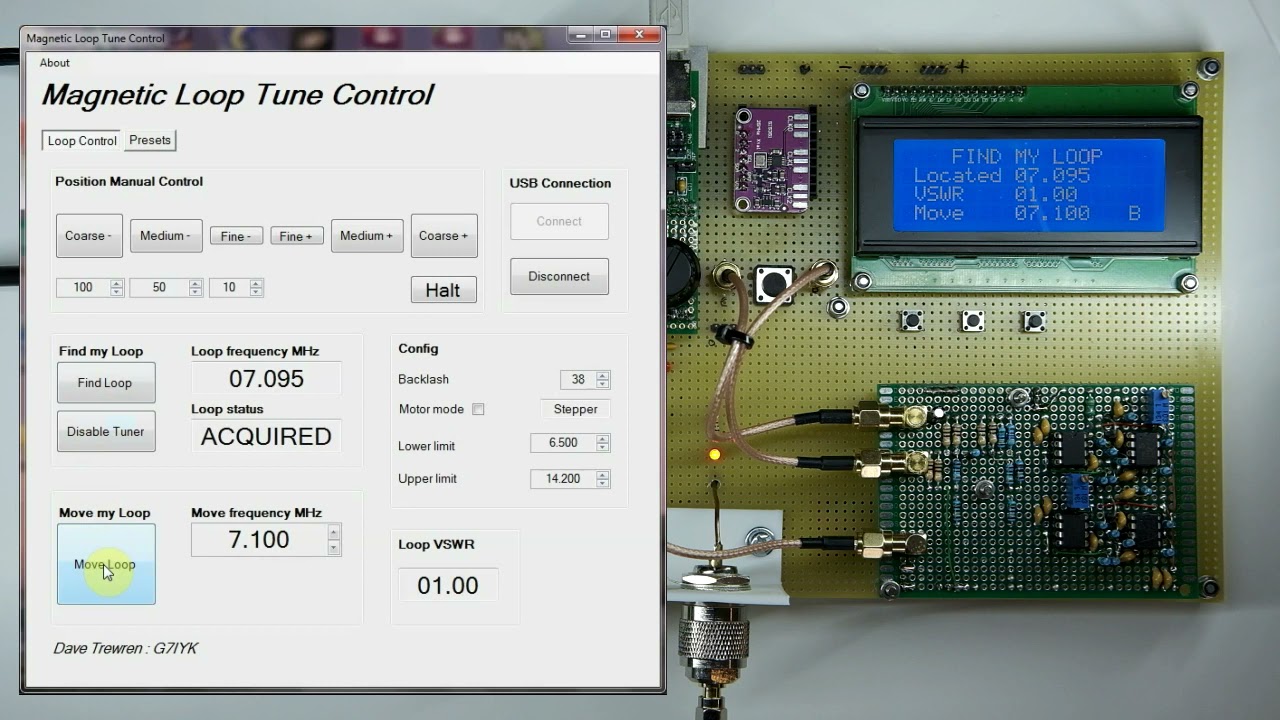Image resolution: width=1280 pixels, height=720 pixels.
Task: Click the Disconnect USB button
Action: 559,276
